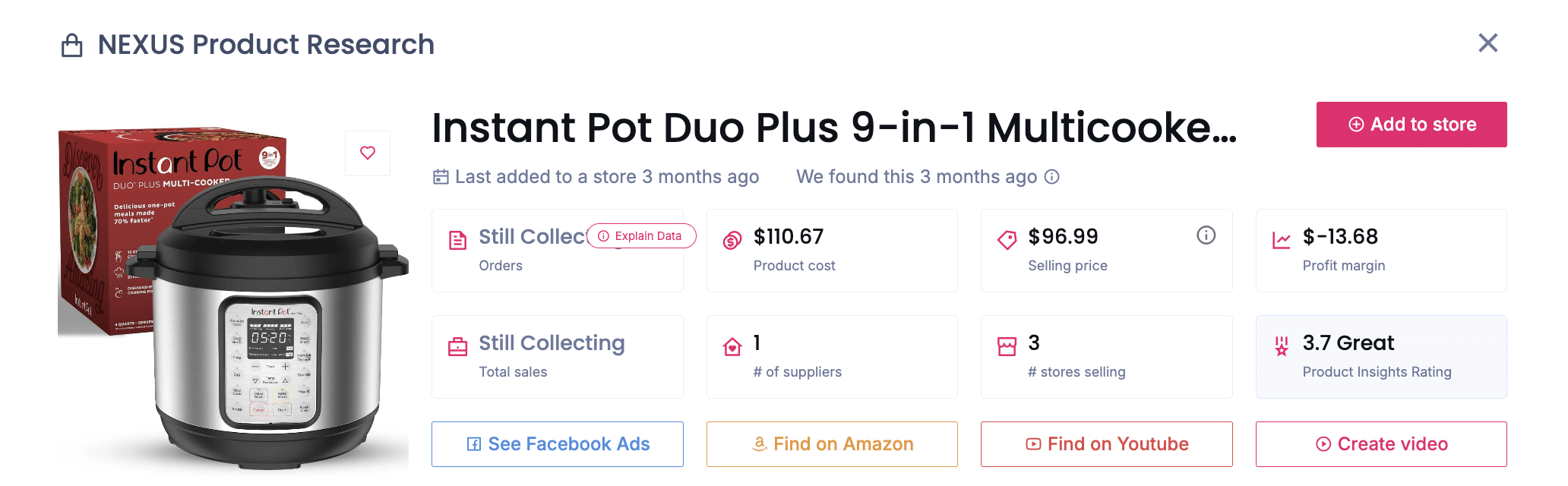Click the heart favorite icon on product image
This screenshot has height=486, width=1568.
pyautogui.click(x=368, y=153)
